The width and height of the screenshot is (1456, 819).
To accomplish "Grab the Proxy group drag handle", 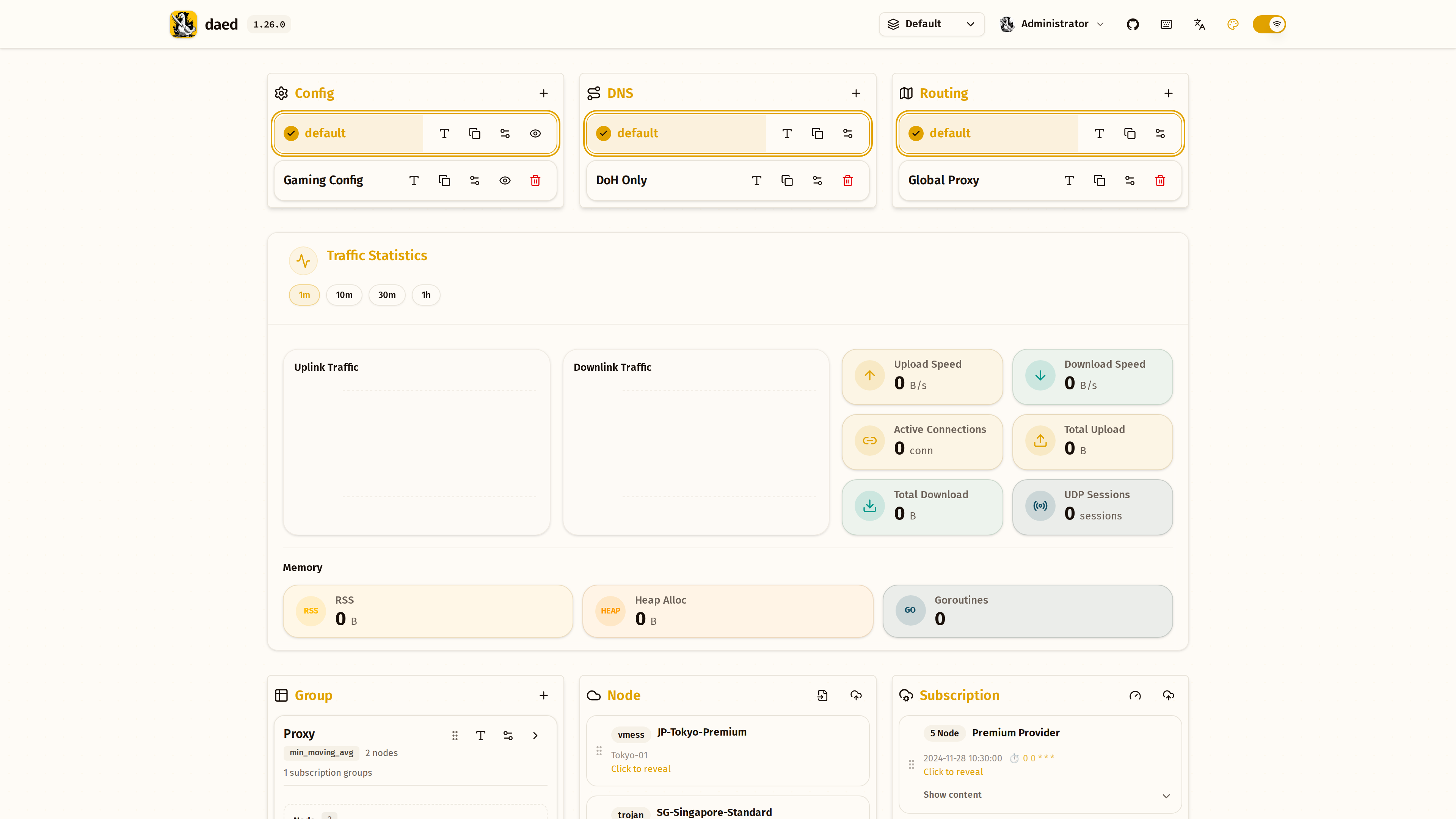I will coord(455,735).
